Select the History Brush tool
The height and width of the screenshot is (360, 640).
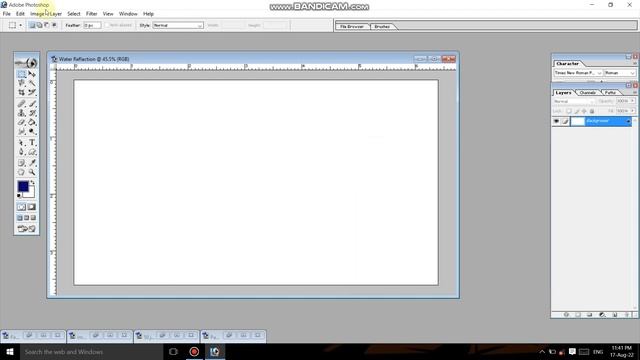coord(32,113)
